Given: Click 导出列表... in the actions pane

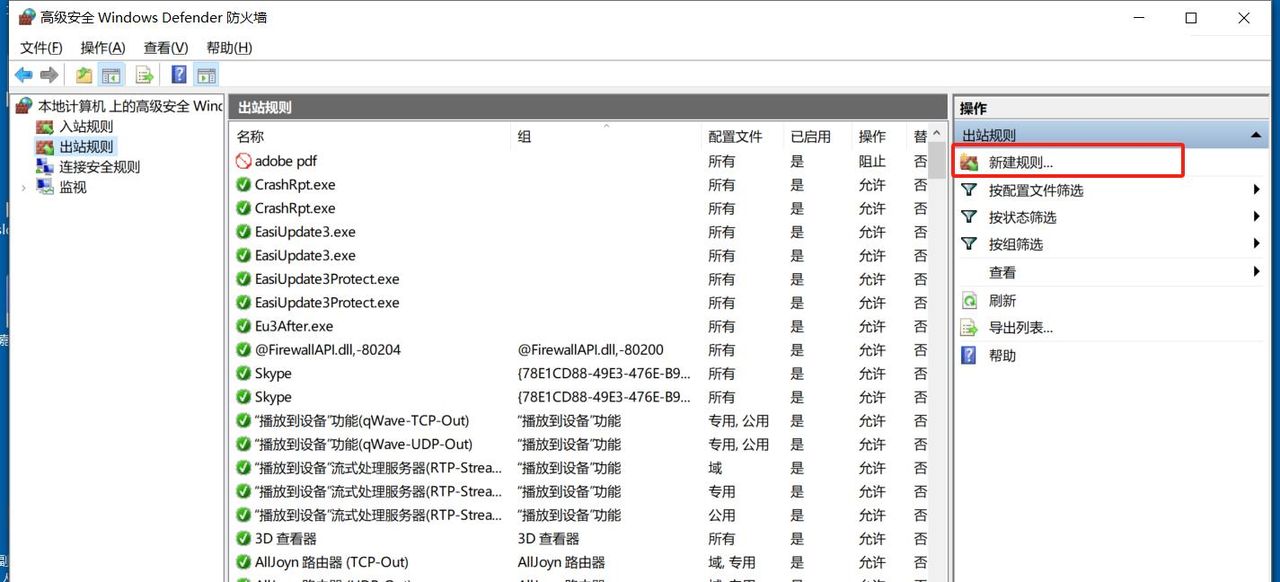Looking at the screenshot, I should (x=1021, y=327).
